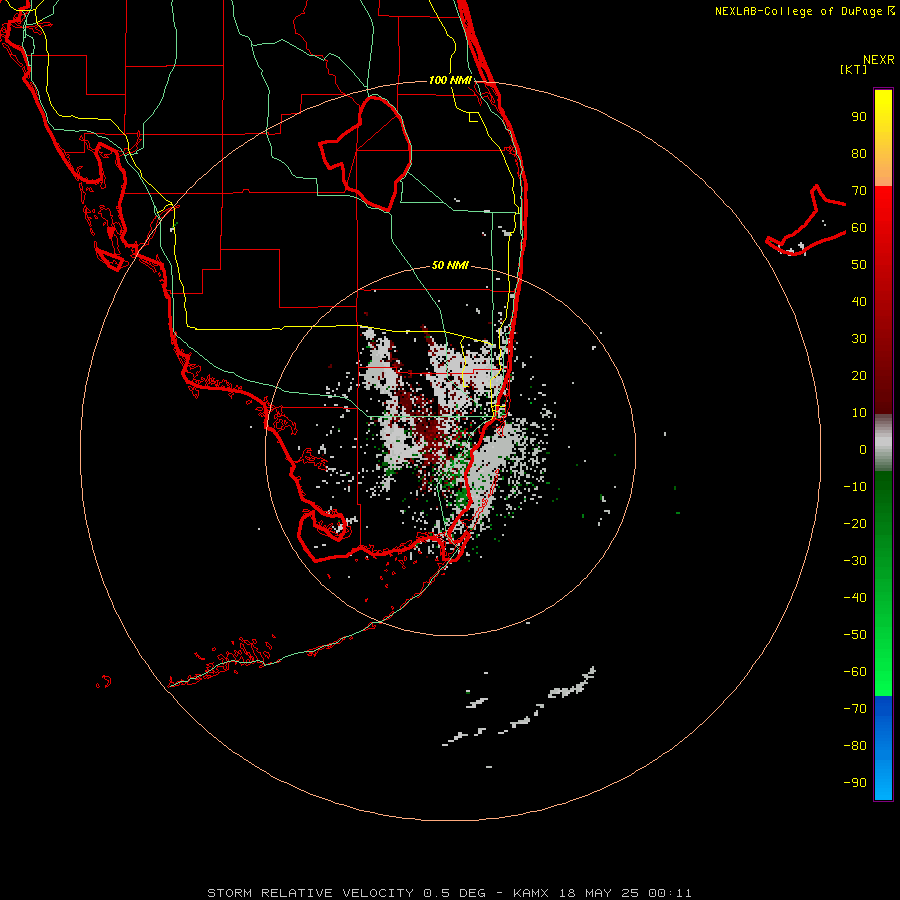Click the 60 value on velocity scale

tap(859, 227)
